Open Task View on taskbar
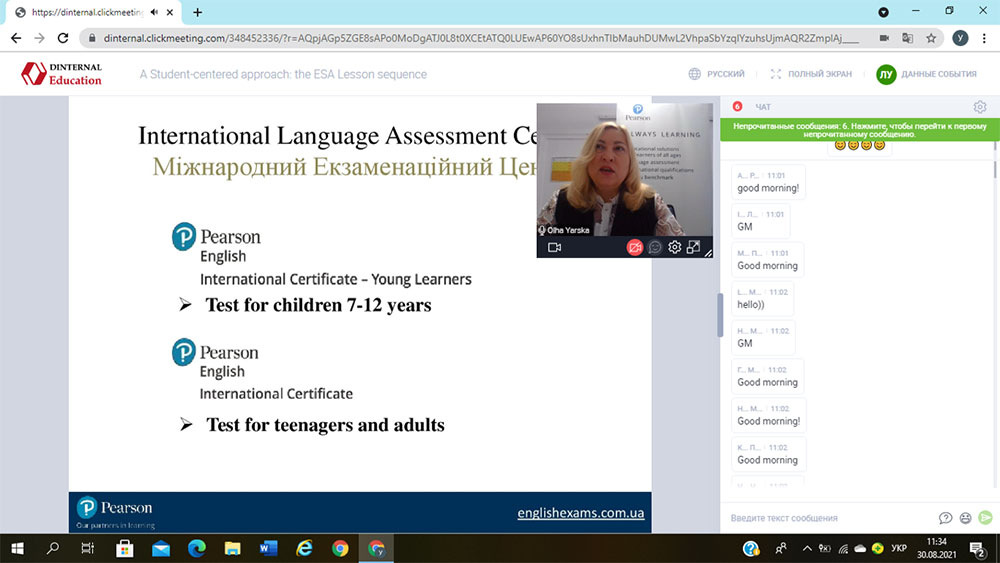 (x=88, y=548)
